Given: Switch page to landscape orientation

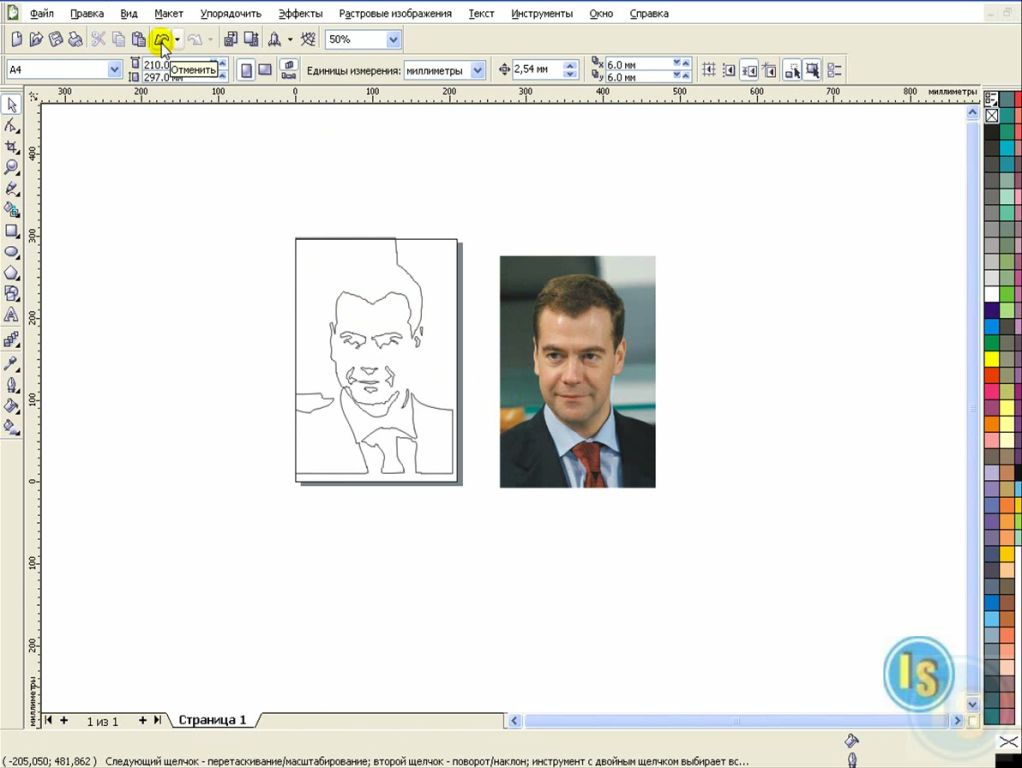Looking at the screenshot, I should pos(265,70).
